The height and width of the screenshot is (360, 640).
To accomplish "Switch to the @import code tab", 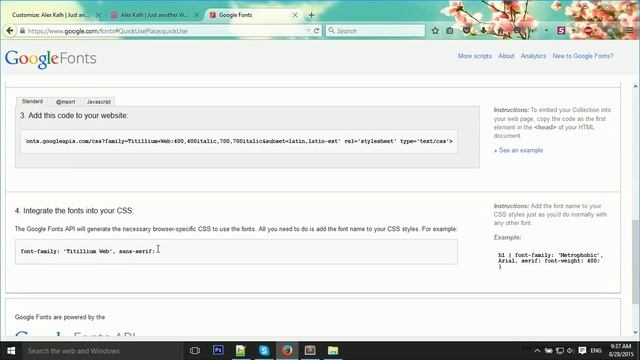I will [65, 102].
